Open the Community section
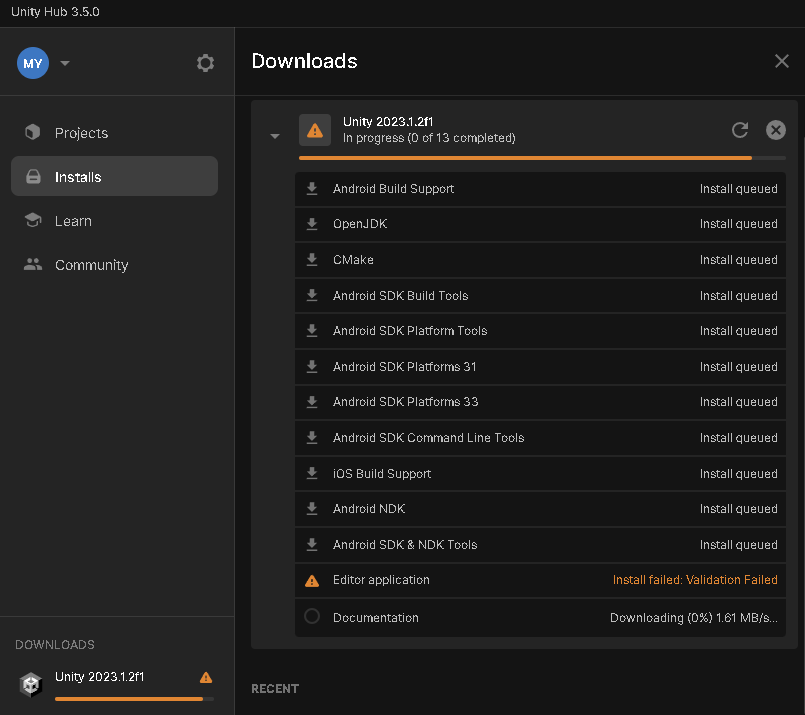The height and width of the screenshot is (715, 805). pos(114,265)
